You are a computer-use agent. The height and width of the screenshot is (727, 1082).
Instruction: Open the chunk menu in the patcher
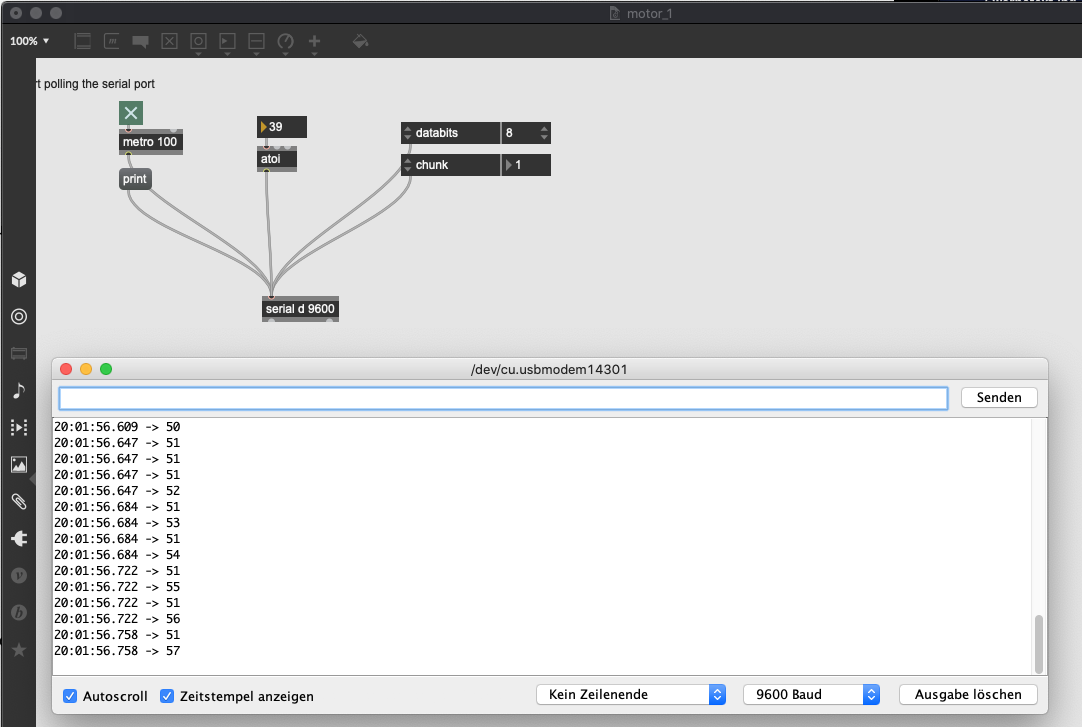click(x=450, y=165)
